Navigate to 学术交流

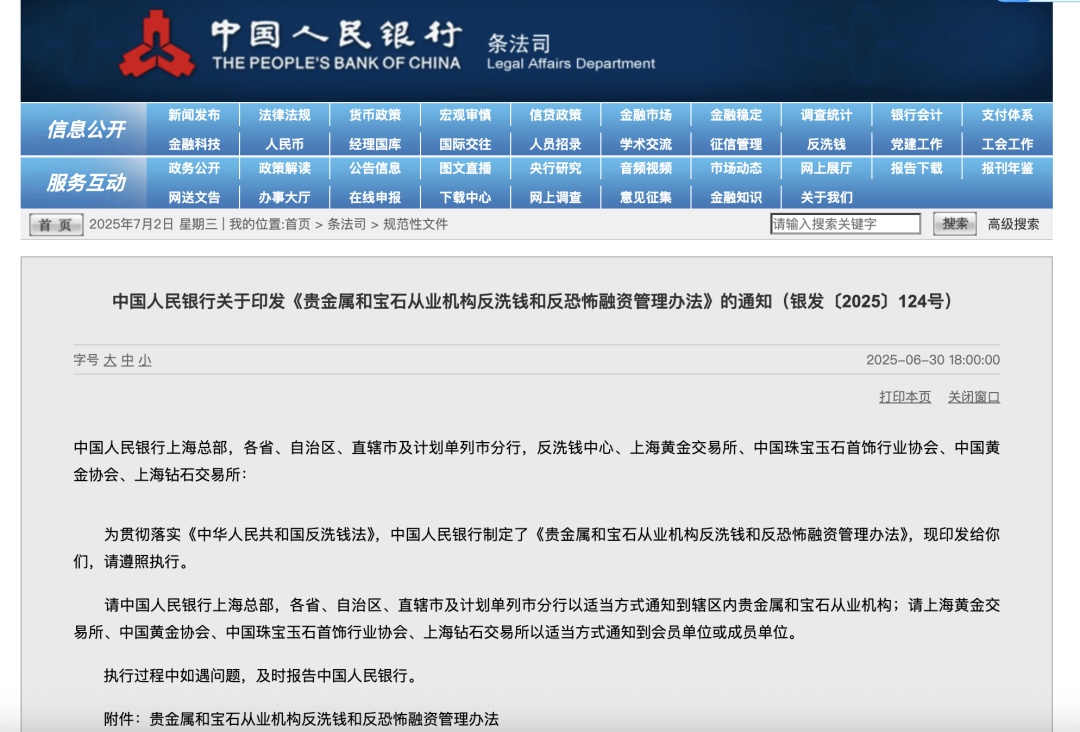click(645, 144)
